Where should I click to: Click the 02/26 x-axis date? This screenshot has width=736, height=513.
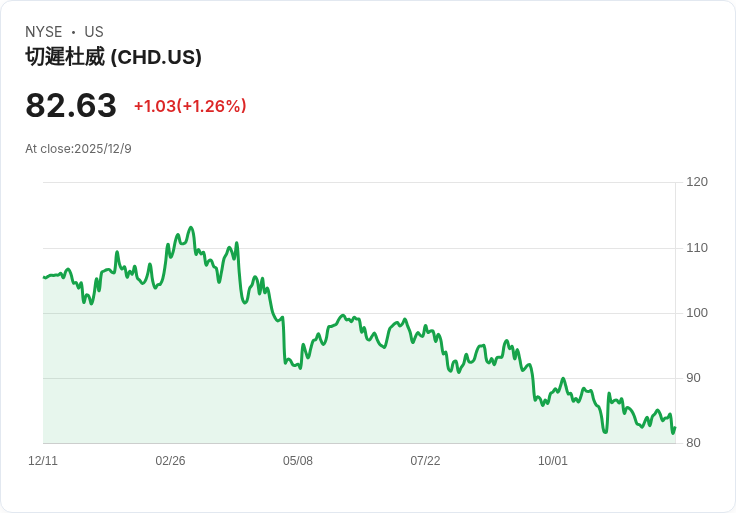pos(170,461)
